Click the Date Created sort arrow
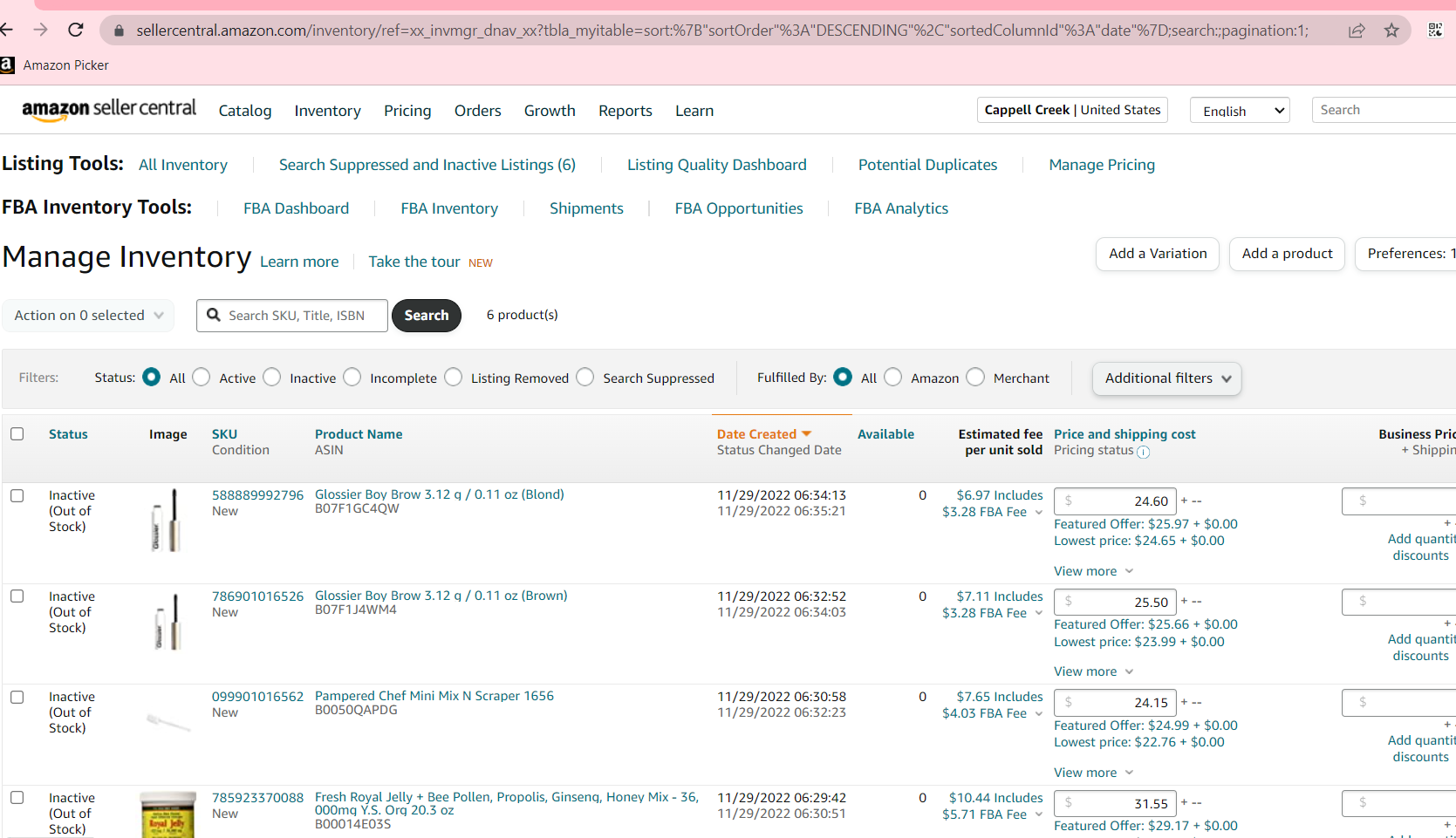Image resolution: width=1456 pixels, height=838 pixels. point(807,434)
